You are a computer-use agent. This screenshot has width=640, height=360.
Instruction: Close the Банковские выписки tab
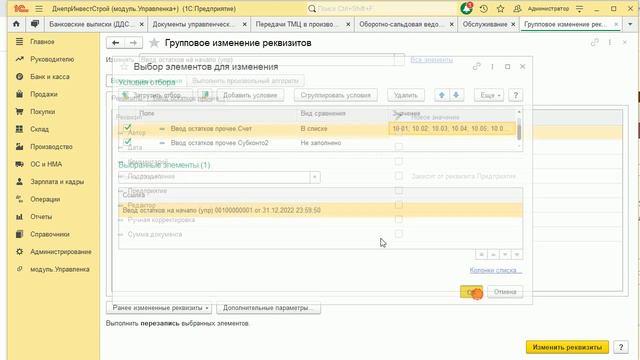click(x=141, y=24)
